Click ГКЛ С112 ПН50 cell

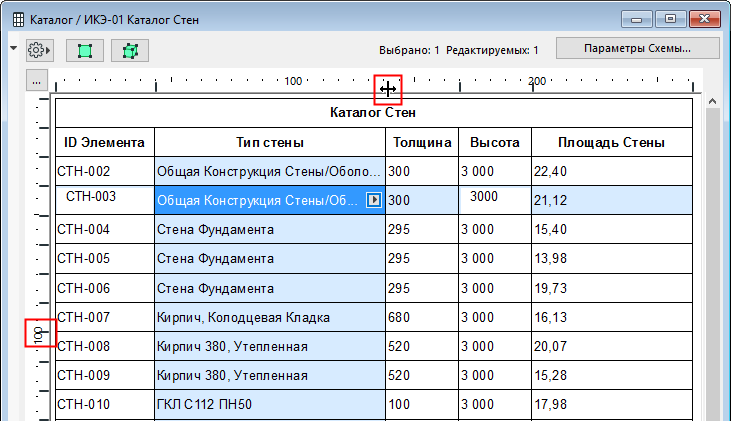(269, 404)
